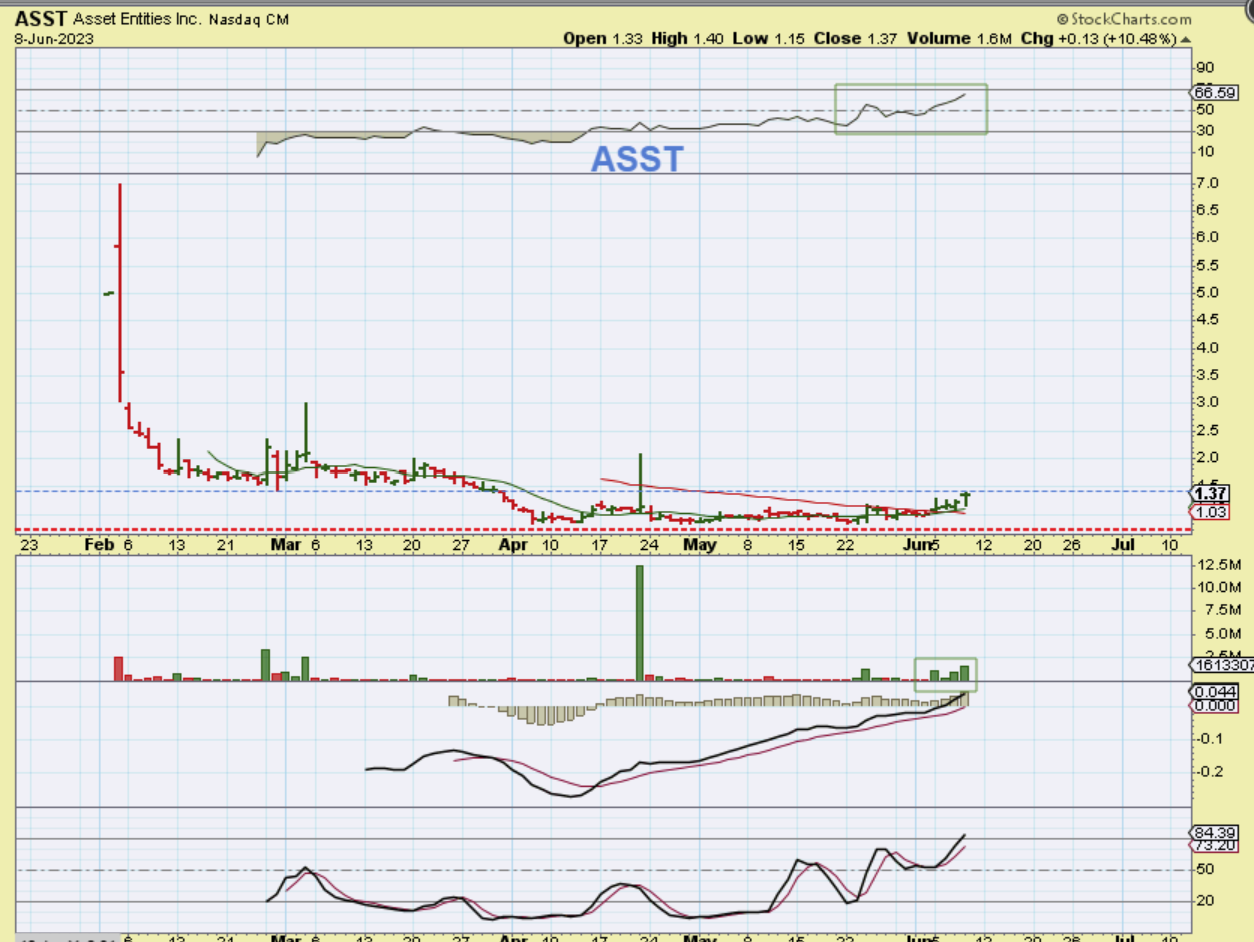
Task: Click the 1613307 volume value label
Action: (x=1219, y=665)
